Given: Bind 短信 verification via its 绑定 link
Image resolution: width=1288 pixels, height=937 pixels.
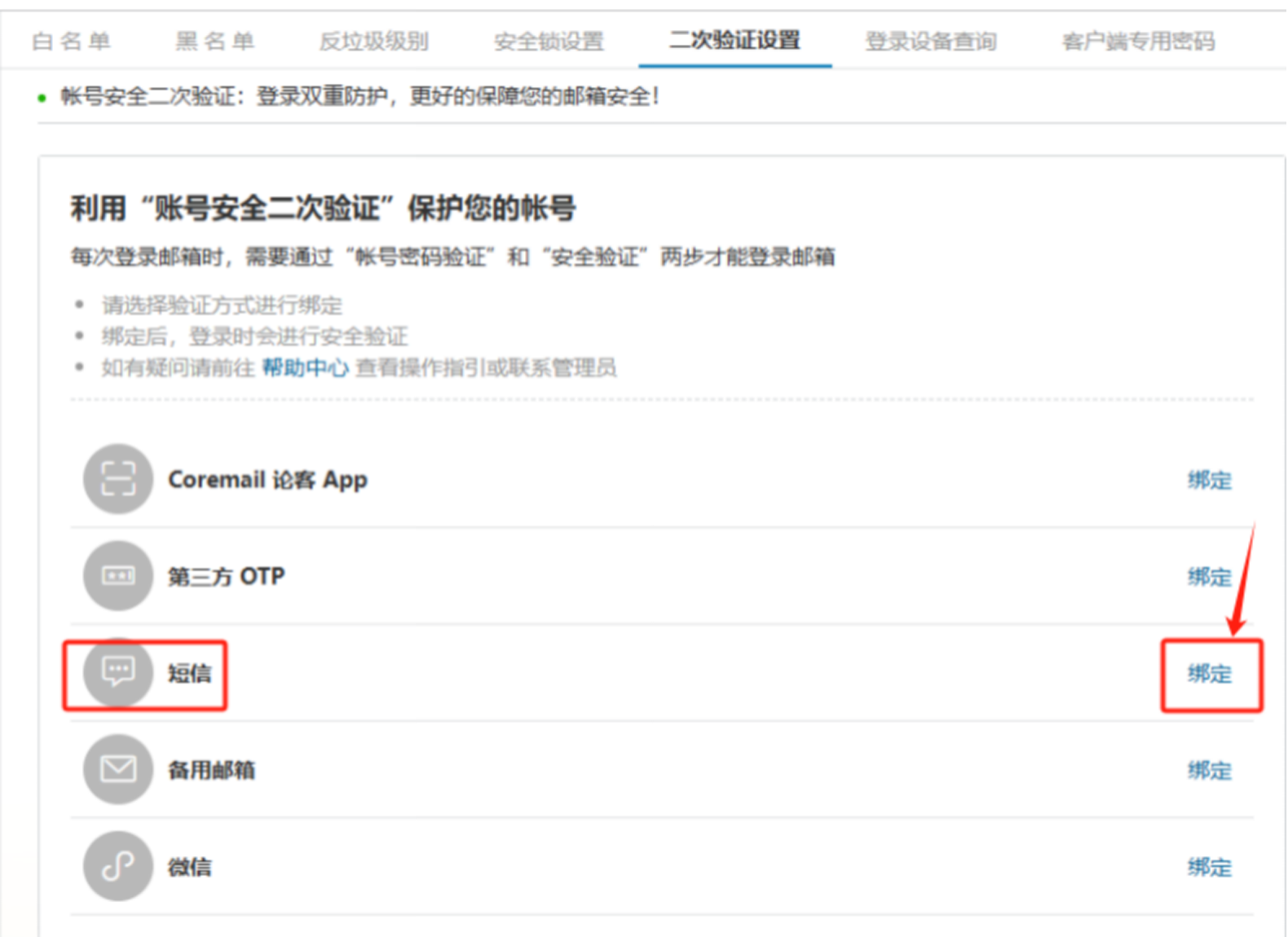Looking at the screenshot, I should 1209,674.
